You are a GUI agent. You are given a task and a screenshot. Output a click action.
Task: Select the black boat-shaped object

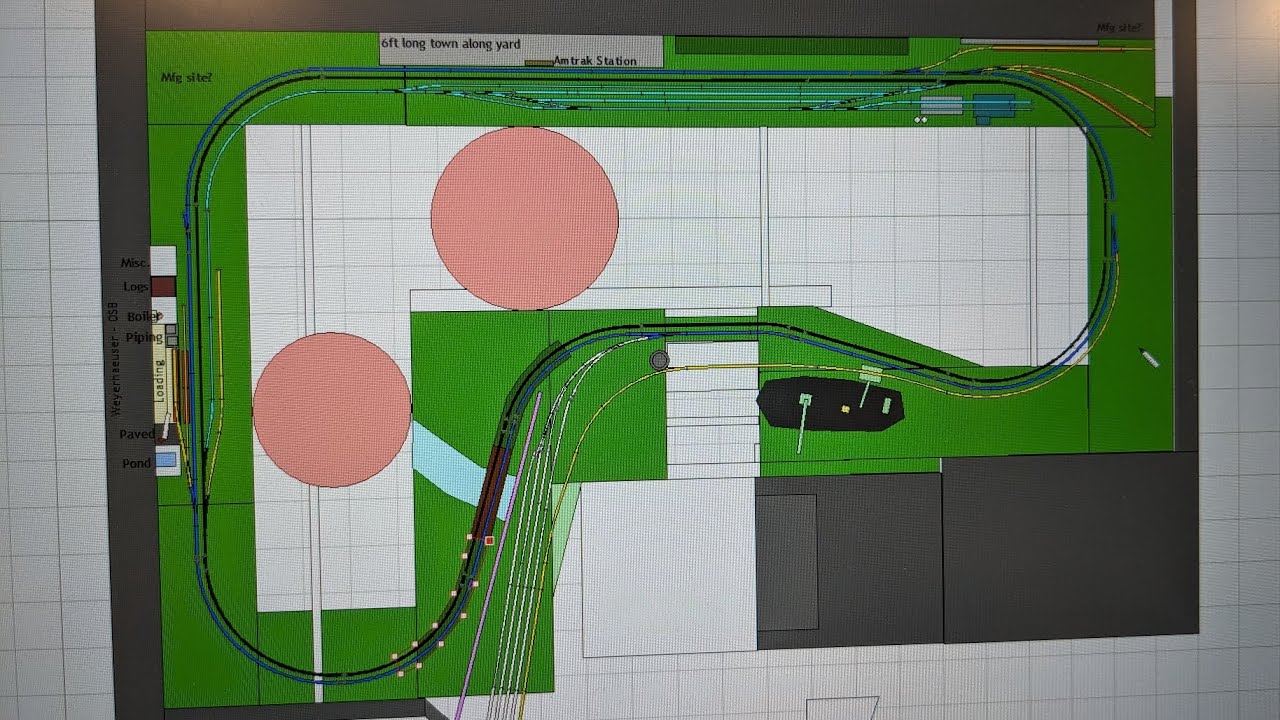[830, 404]
